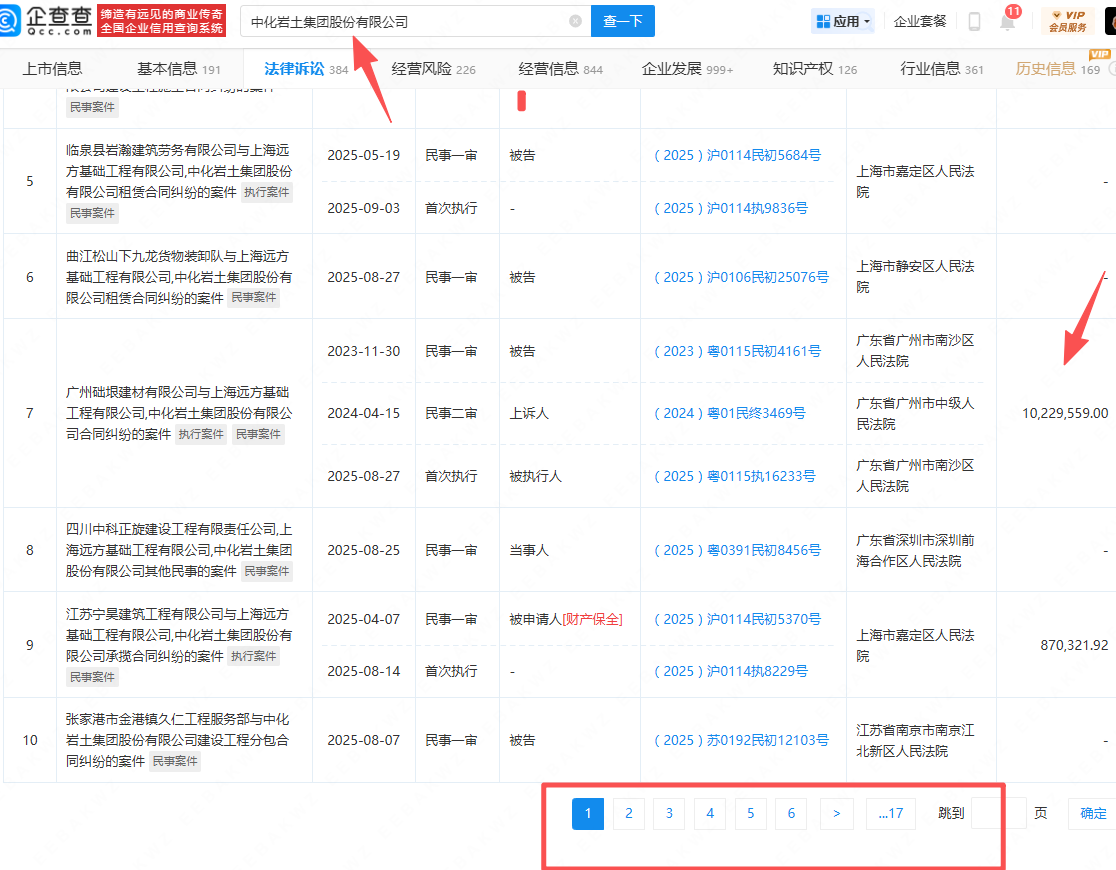This screenshot has width=1116, height=870.
Task: Go to page 5
Action: 750,814
